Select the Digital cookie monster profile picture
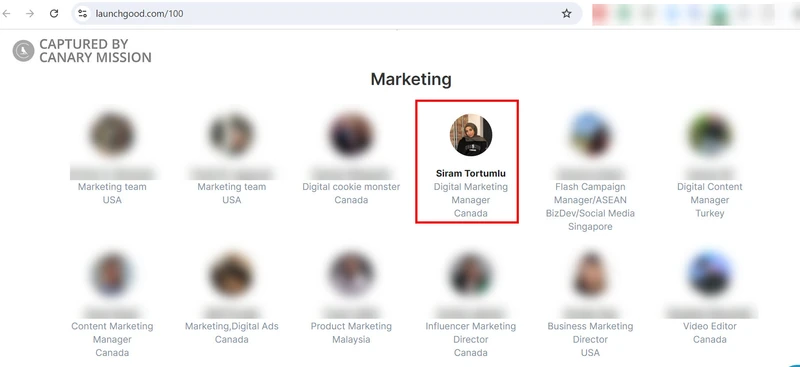Viewport: 800px width, 367px height. pos(351,135)
